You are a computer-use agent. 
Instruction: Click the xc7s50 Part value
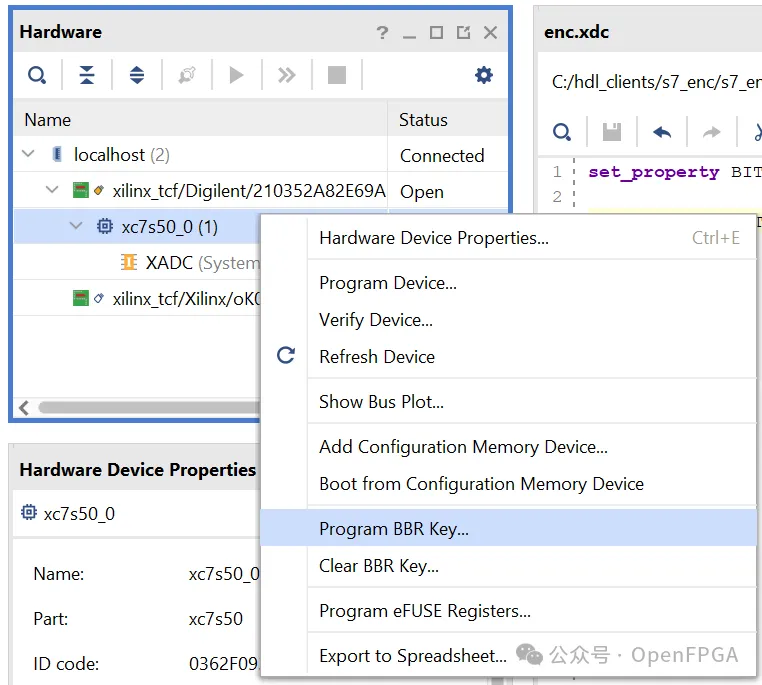[216, 619]
